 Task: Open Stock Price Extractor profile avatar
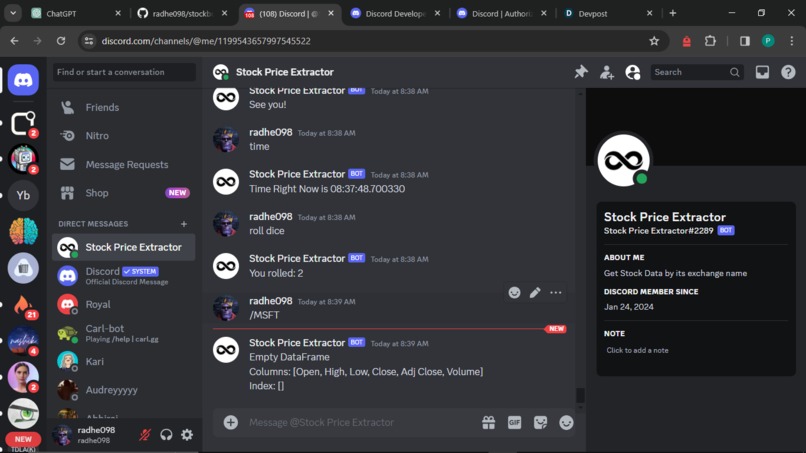[623, 160]
